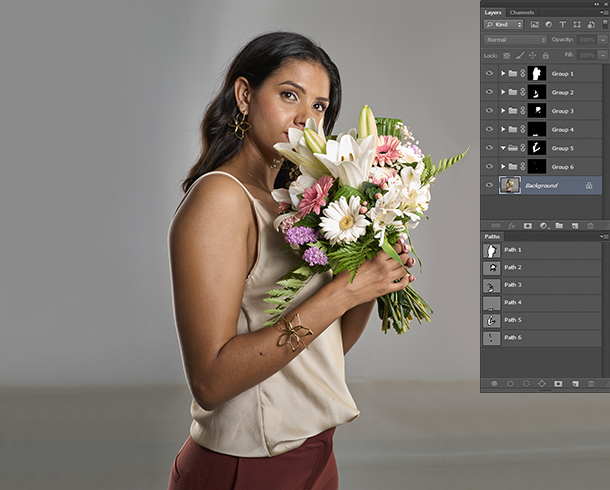The height and width of the screenshot is (490, 610).
Task: Select Path 3 in Paths panel
Action: [542, 285]
